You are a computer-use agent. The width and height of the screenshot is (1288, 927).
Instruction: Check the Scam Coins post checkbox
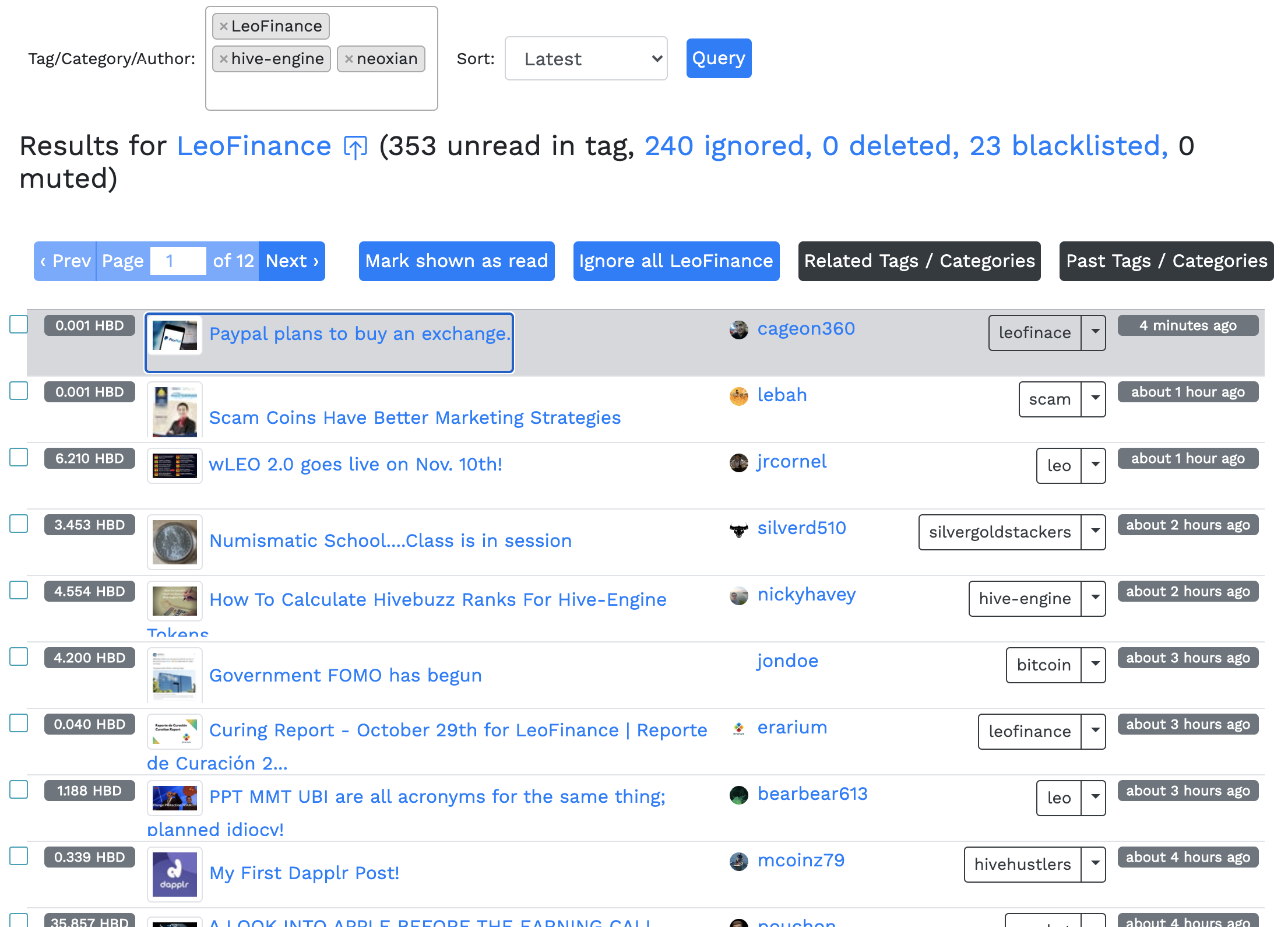pos(19,391)
